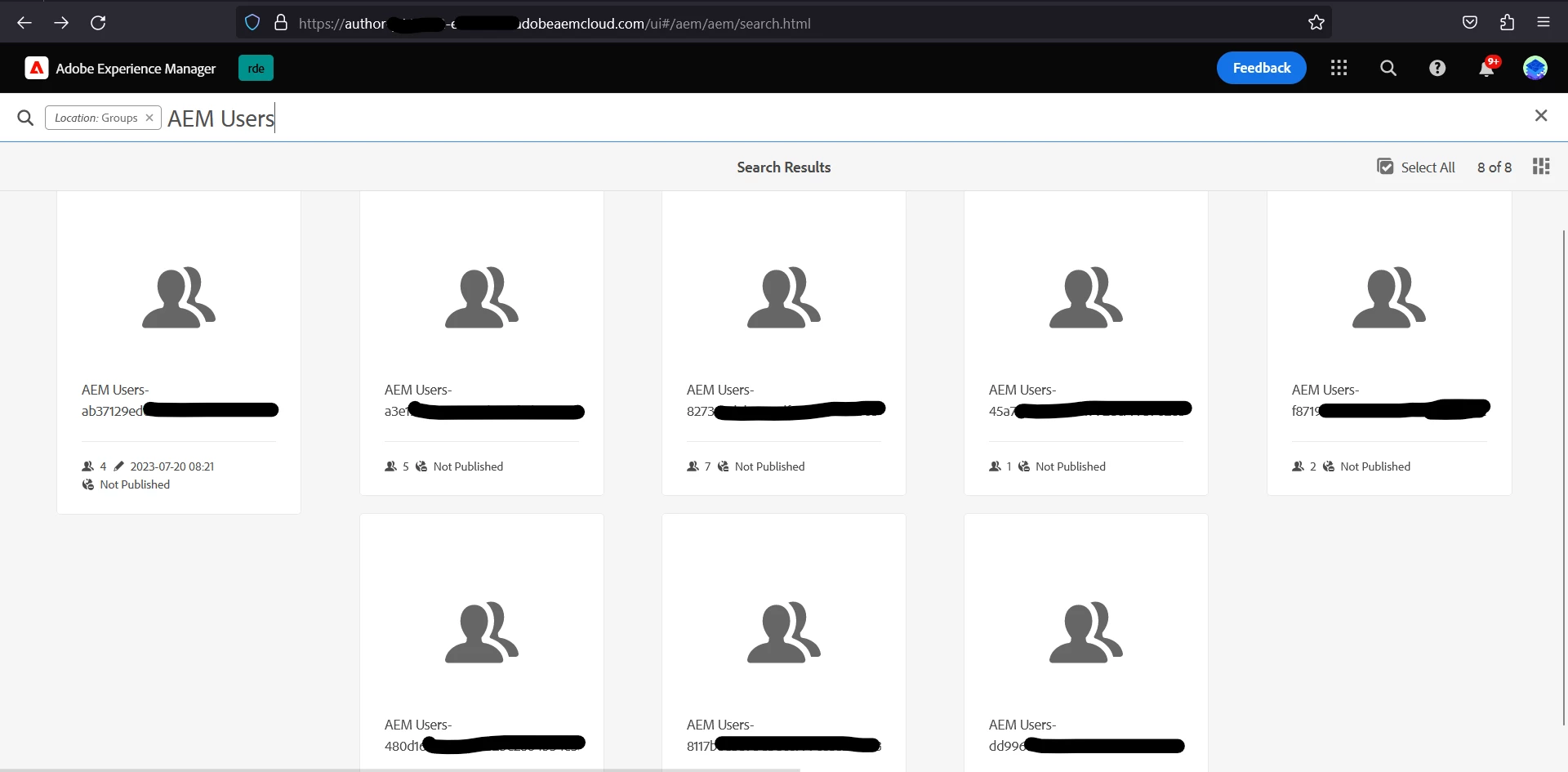The height and width of the screenshot is (772, 1568).
Task: Click the globe publish icon on f8719 card
Action: click(x=1329, y=466)
